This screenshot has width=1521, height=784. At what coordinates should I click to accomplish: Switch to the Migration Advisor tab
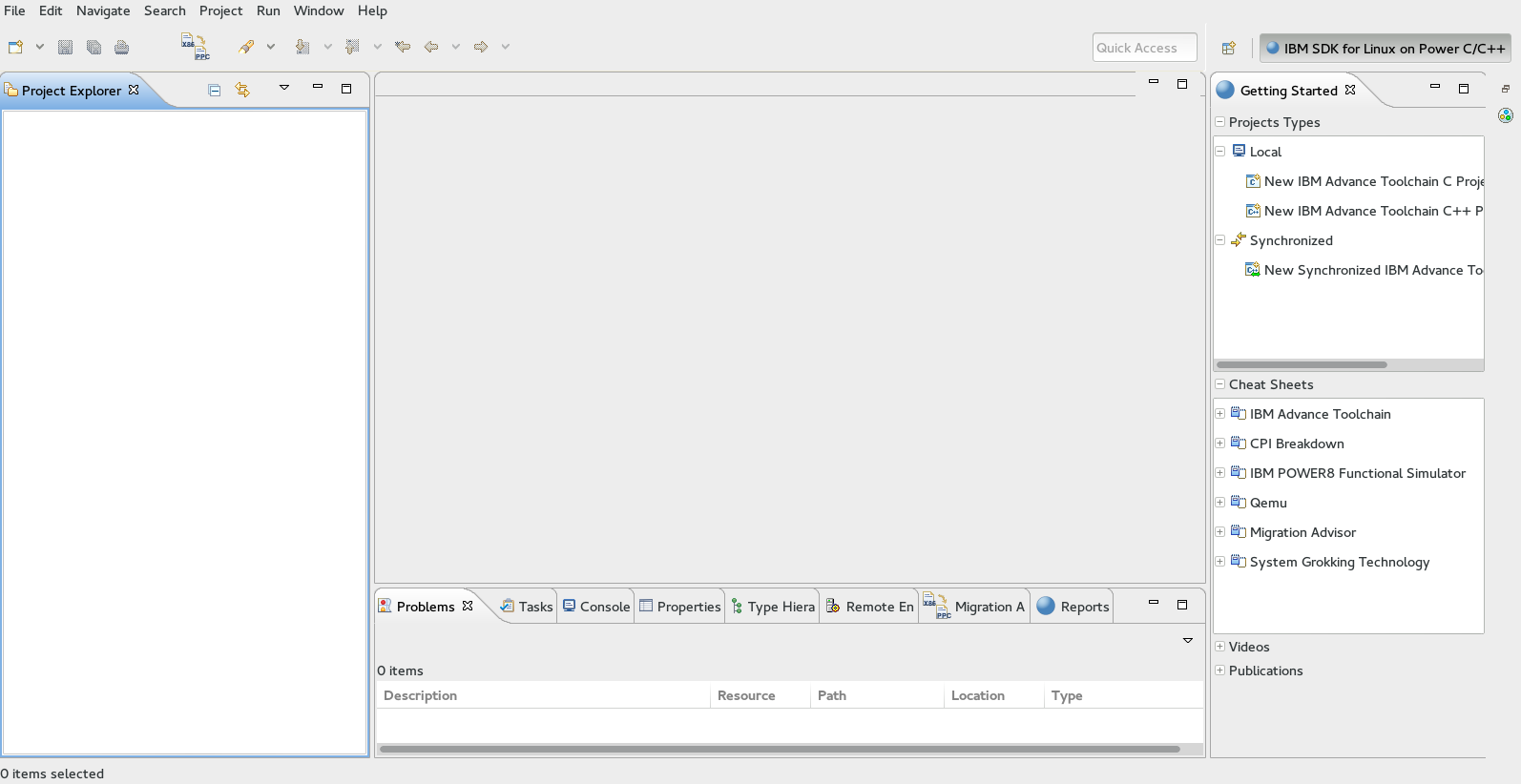click(x=974, y=607)
